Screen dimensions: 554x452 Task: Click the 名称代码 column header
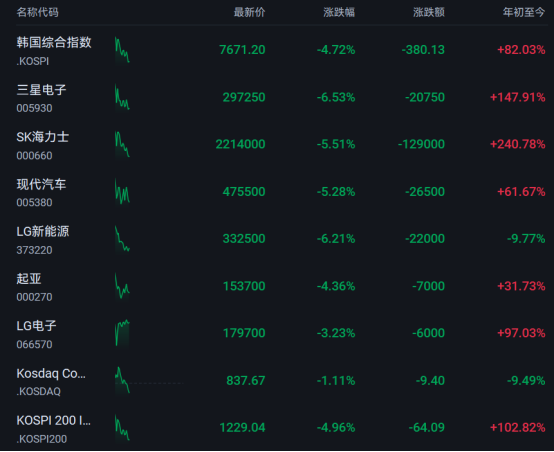(x=37, y=12)
